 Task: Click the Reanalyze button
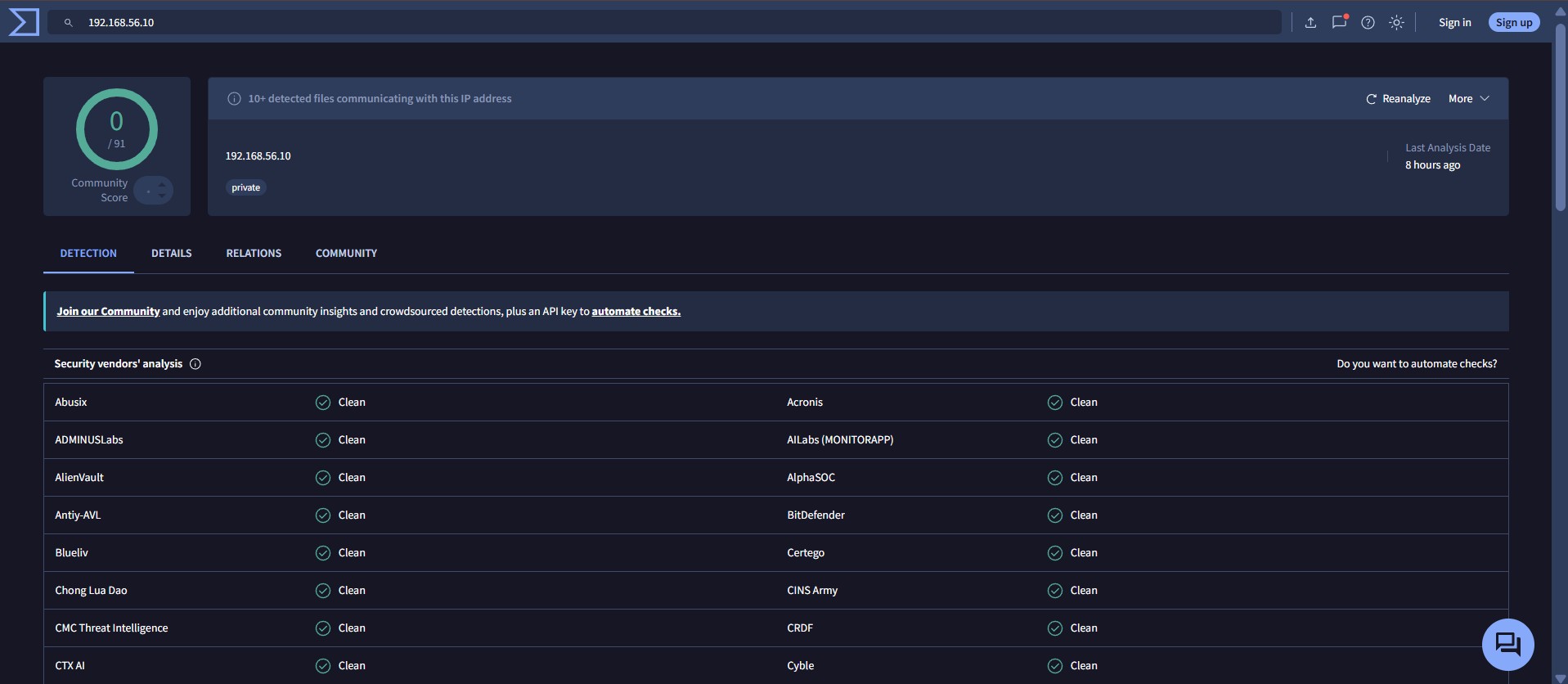[1398, 99]
